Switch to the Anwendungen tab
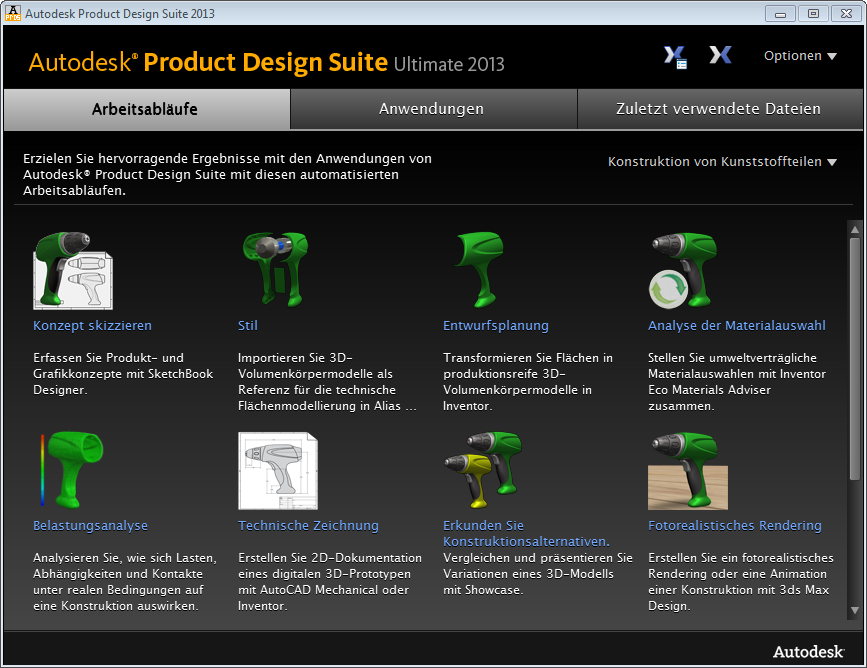Screen dimensions: 867x668 pos(431,109)
